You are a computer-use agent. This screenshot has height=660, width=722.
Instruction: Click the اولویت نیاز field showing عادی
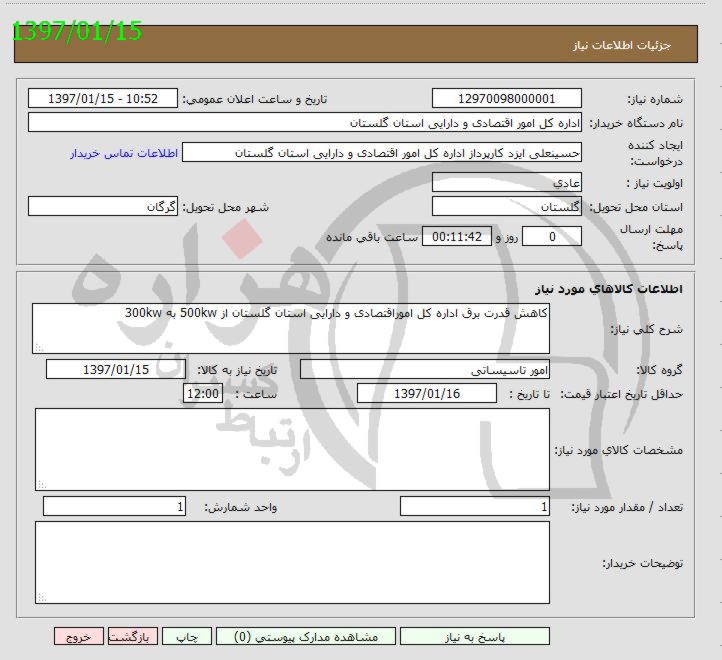(507, 182)
